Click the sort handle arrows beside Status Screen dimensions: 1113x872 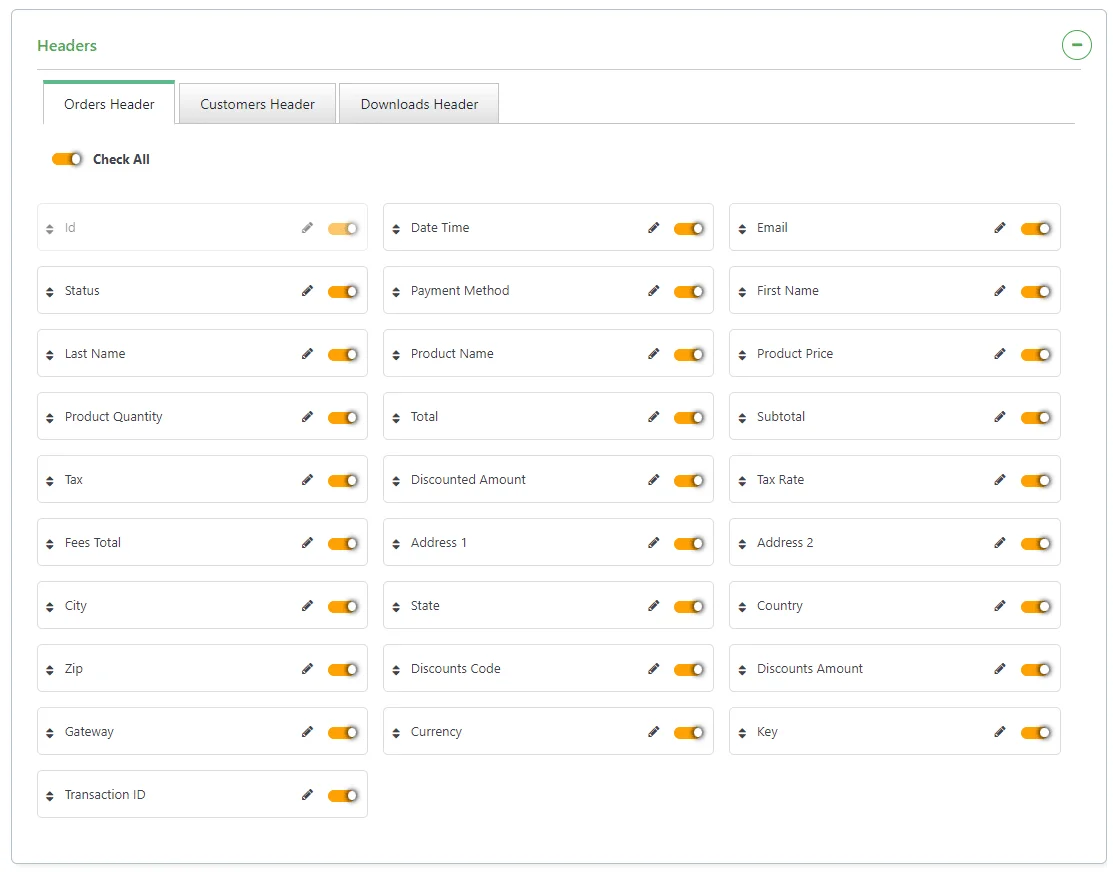tap(50, 292)
